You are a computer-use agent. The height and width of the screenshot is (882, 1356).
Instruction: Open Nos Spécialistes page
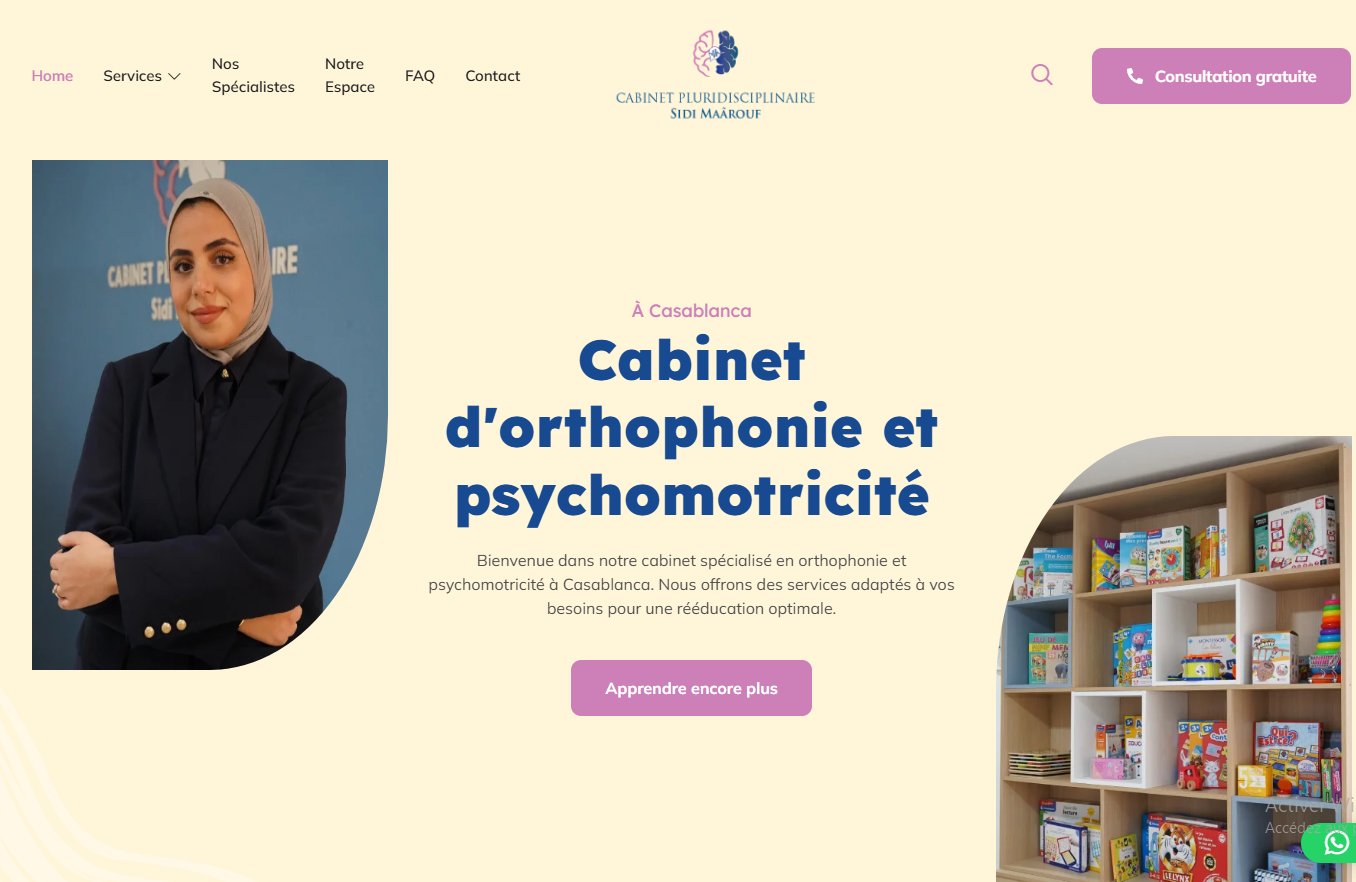253,75
